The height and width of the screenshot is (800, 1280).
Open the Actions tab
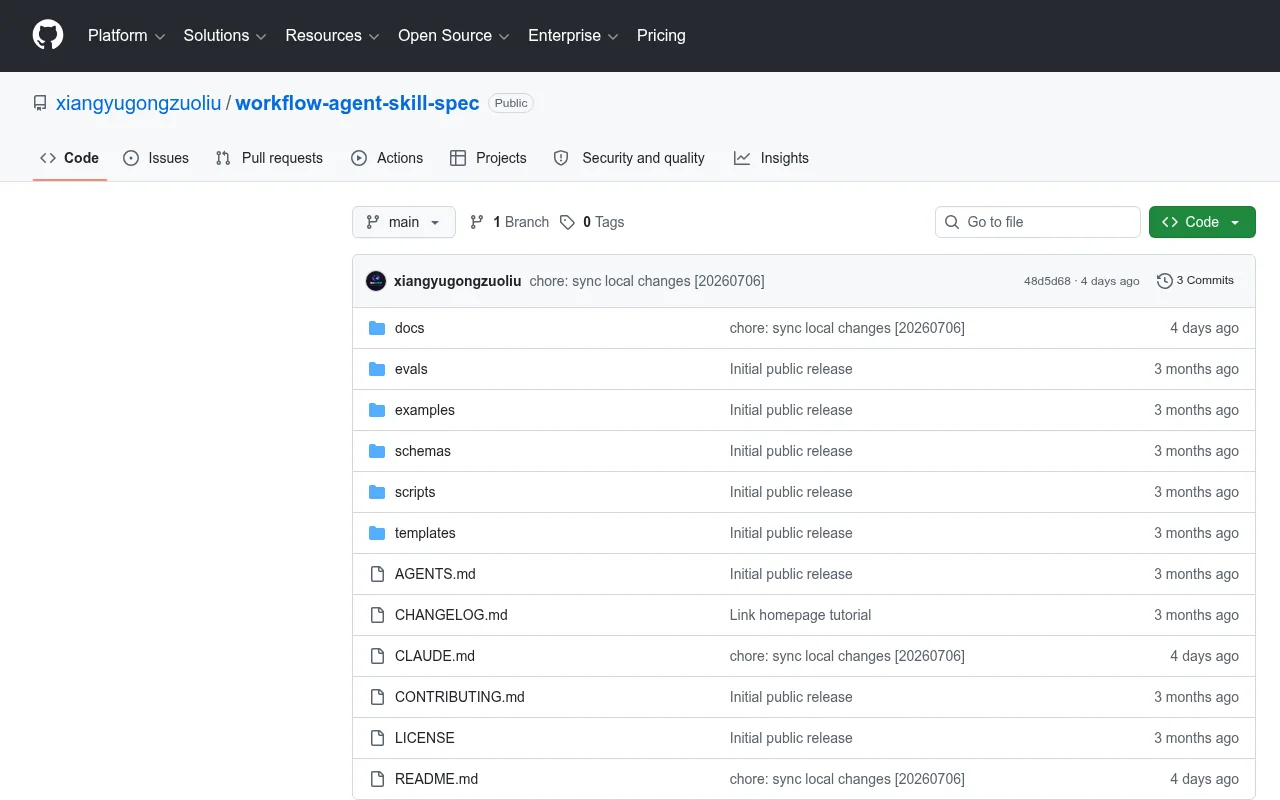pyautogui.click(x=387, y=158)
